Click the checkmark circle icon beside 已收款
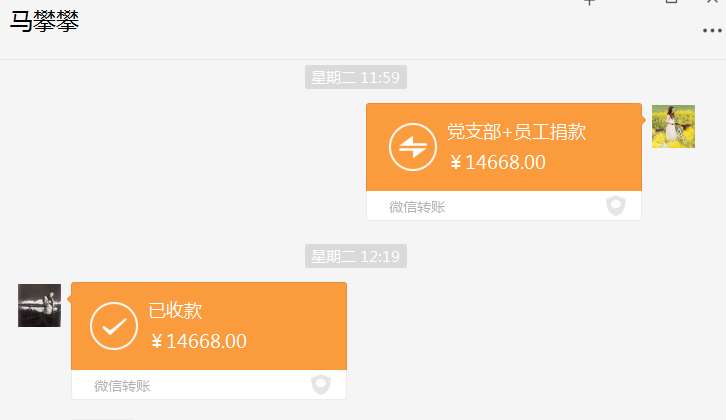Image resolution: width=726 pixels, height=420 pixels. click(114, 326)
